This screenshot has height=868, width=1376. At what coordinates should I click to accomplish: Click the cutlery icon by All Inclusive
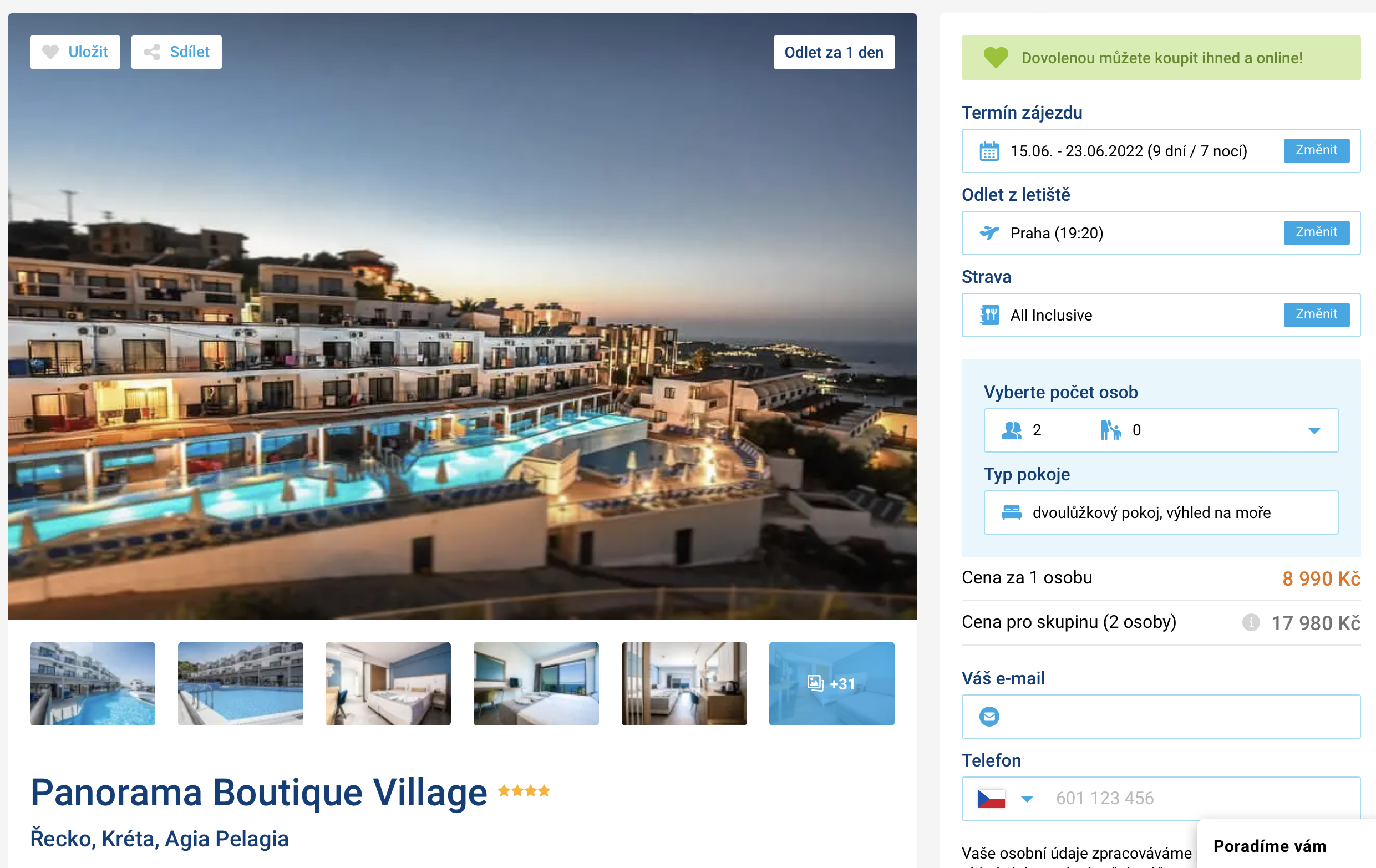coord(989,315)
